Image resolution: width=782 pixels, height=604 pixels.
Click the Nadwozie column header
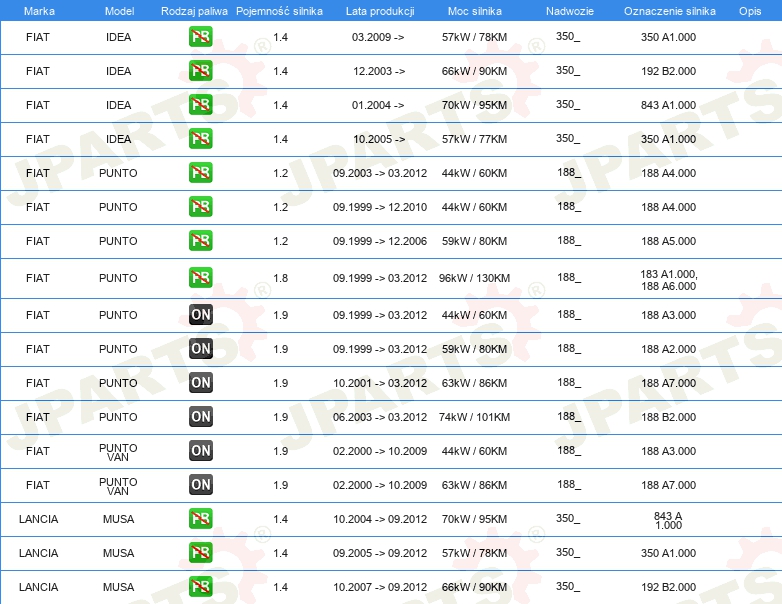pyautogui.click(x=570, y=11)
